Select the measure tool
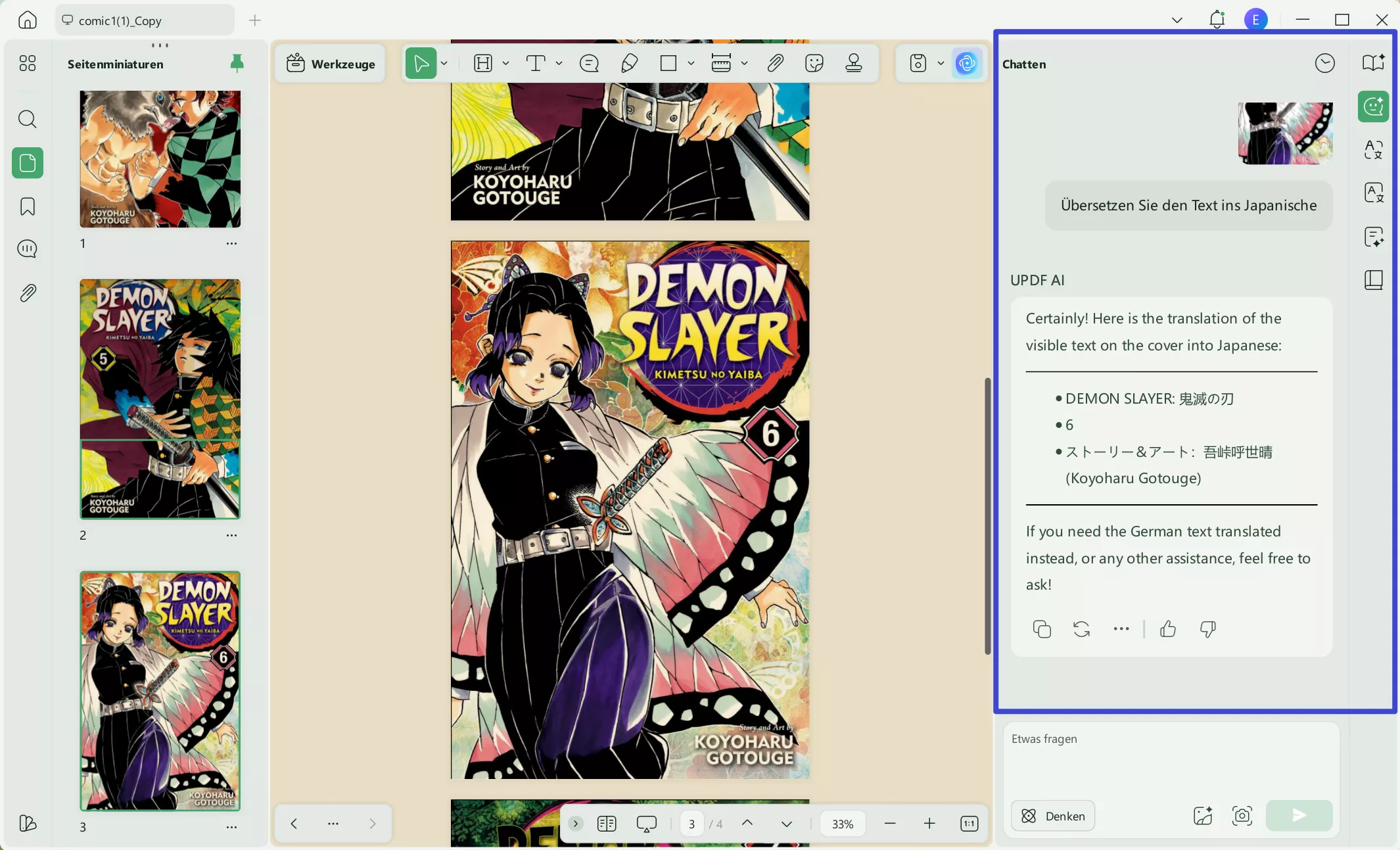This screenshot has height=850, width=1400. point(721,63)
